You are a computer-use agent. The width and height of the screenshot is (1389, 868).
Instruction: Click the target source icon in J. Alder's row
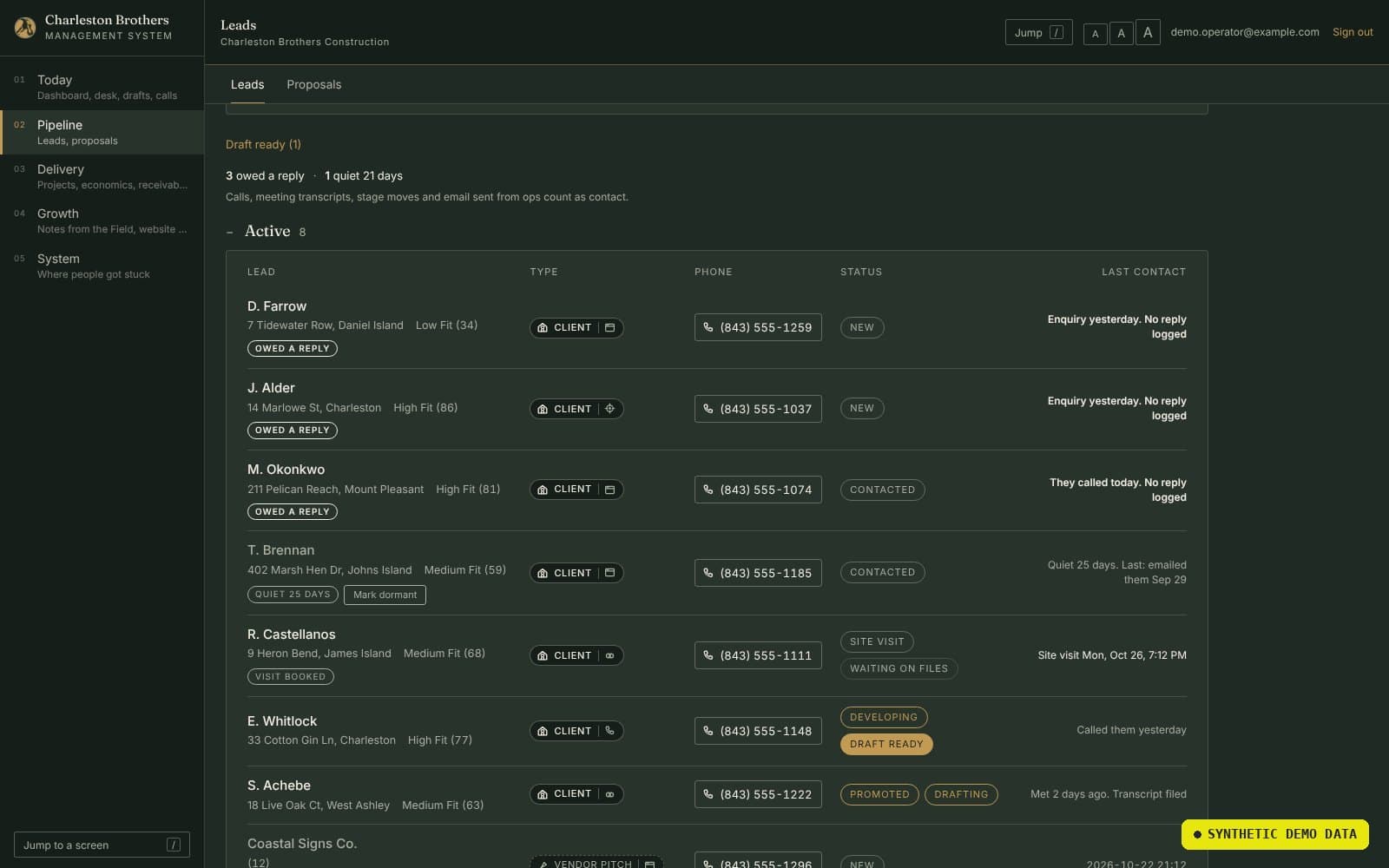point(610,409)
